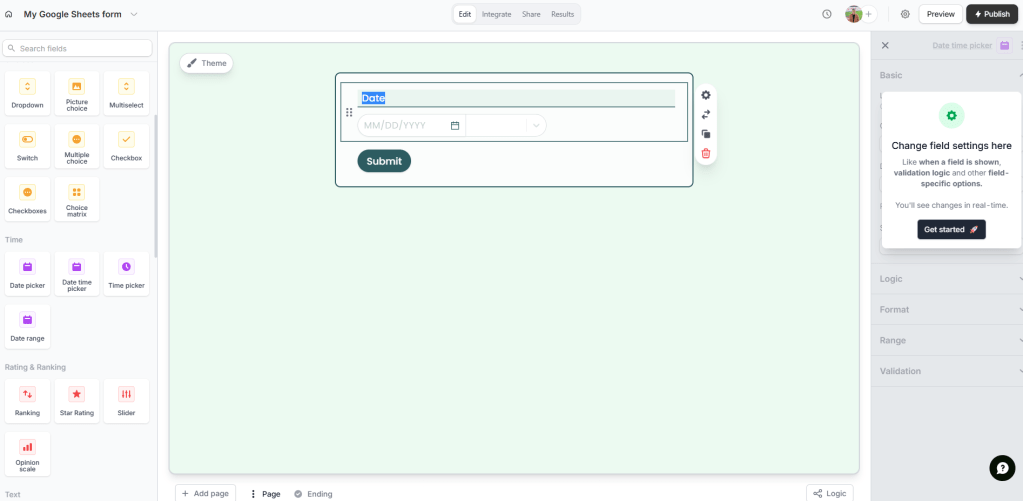Screen dimensions: 1023x501
Task: Duplicate the field using copy icon
Action: (706, 134)
